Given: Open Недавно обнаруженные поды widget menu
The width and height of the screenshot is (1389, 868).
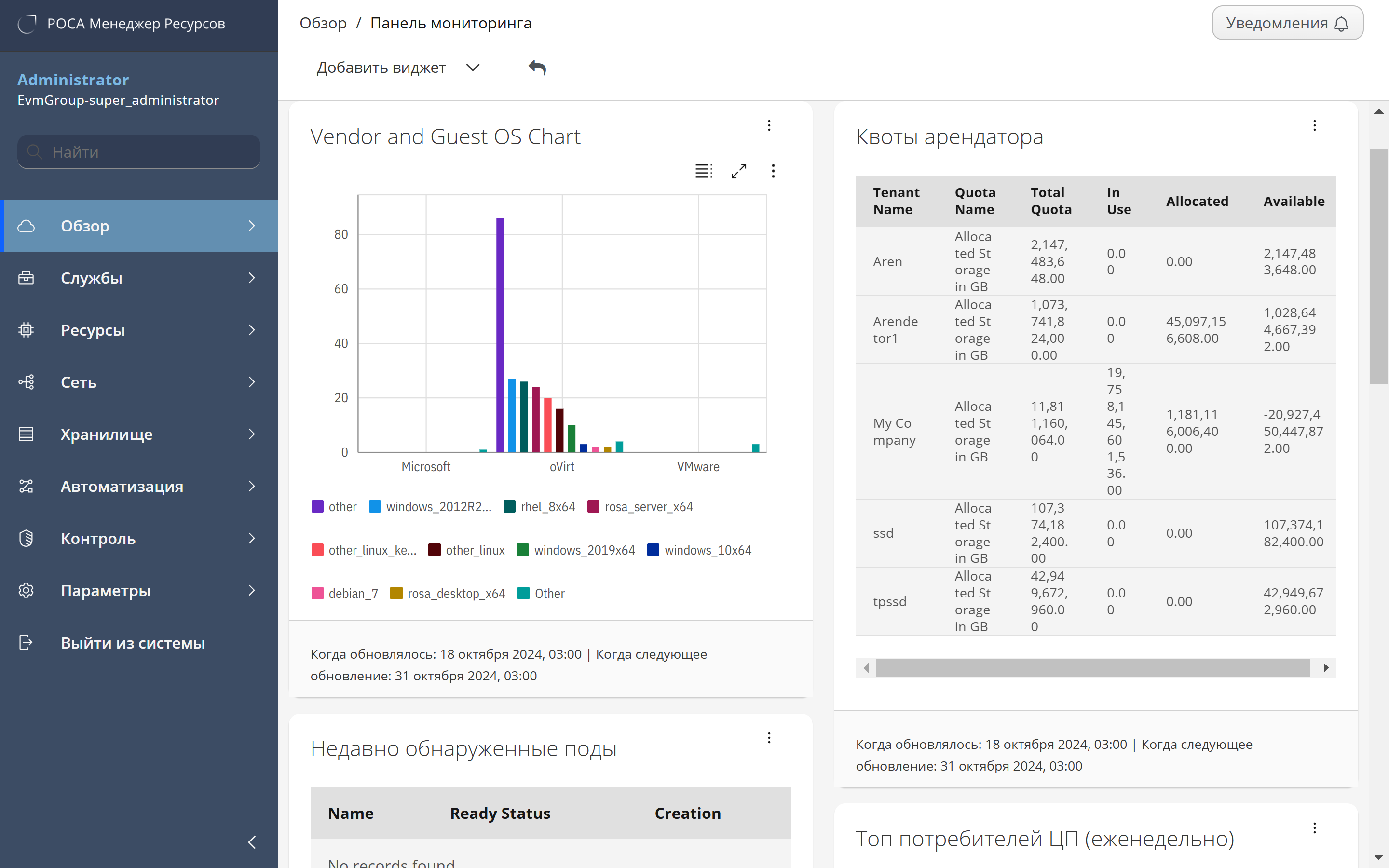Looking at the screenshot, I should pyautogui.click(x=769, y=738).
